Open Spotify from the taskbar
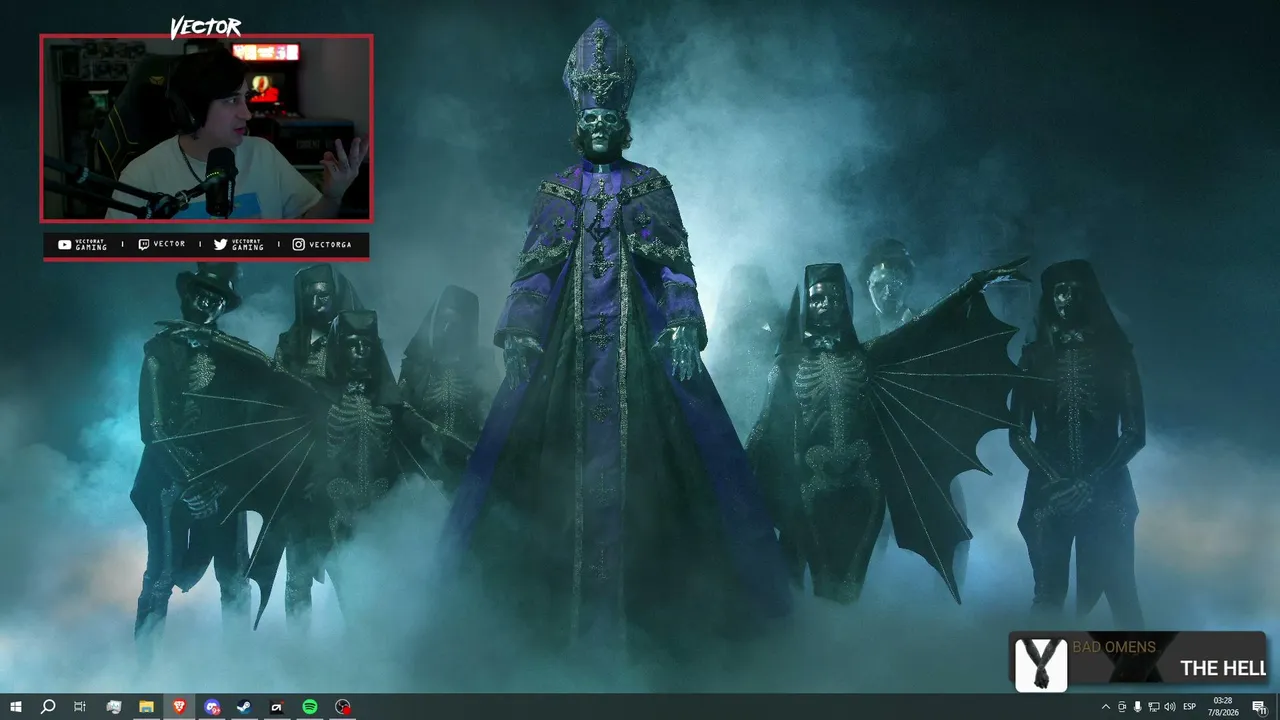Screen dimensions: 1280x720 pos(310,707)
